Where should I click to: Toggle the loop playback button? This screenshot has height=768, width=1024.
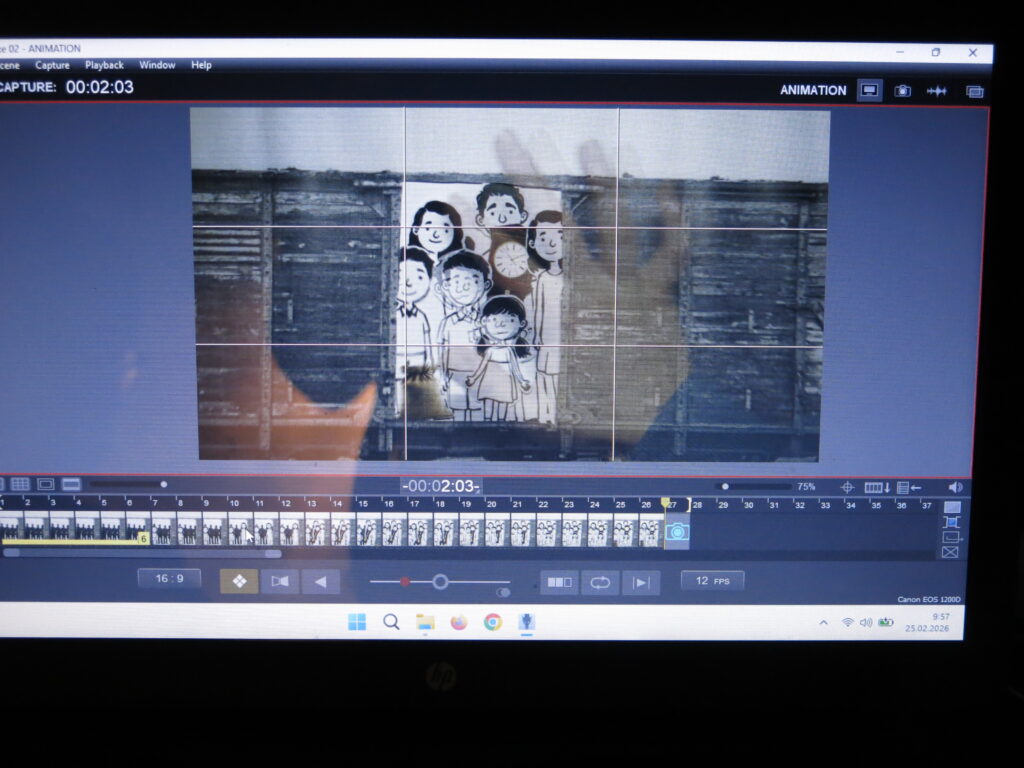(600, 582)
